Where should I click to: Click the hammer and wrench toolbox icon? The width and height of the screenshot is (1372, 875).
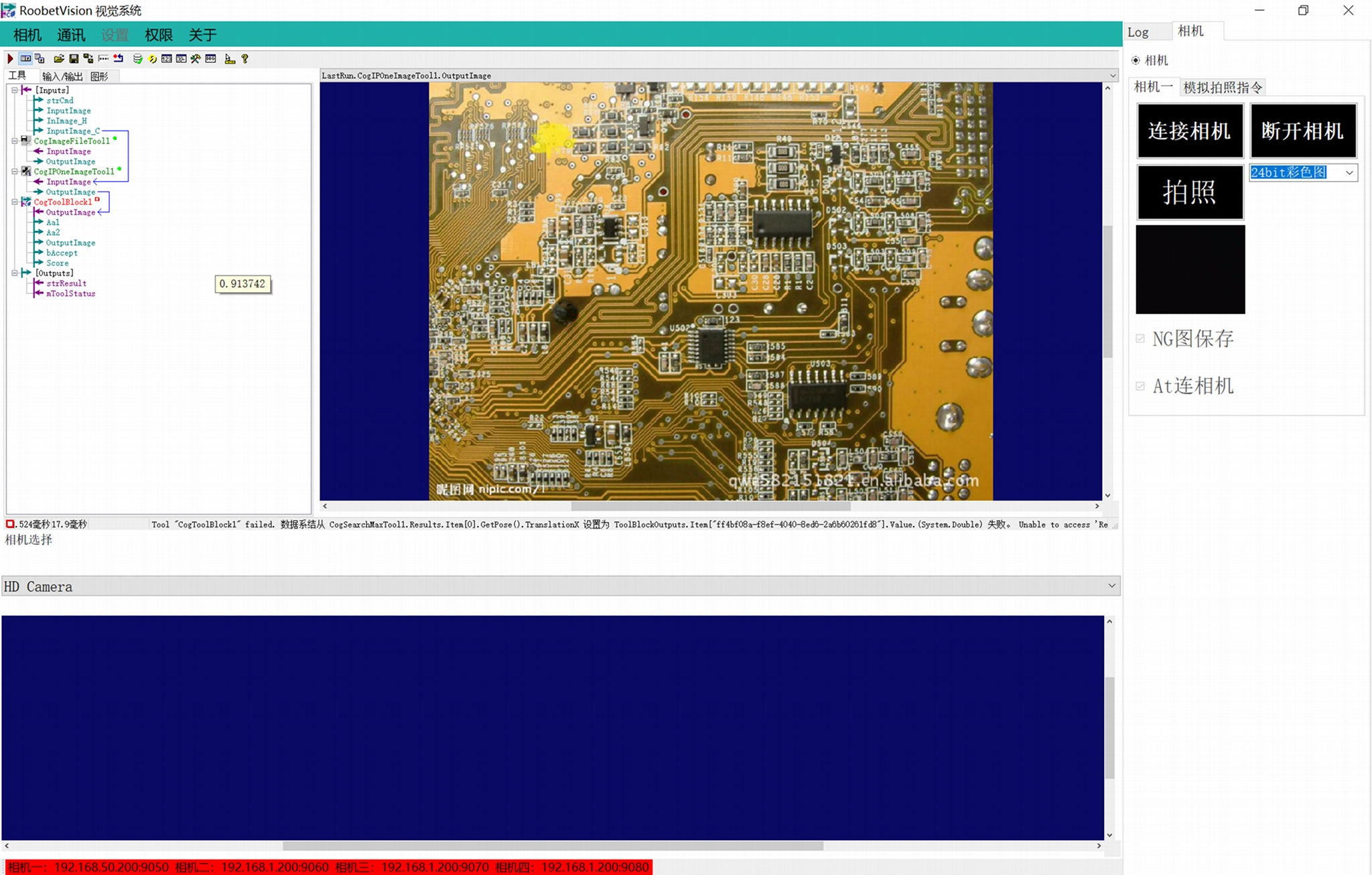tap(196, 59)
